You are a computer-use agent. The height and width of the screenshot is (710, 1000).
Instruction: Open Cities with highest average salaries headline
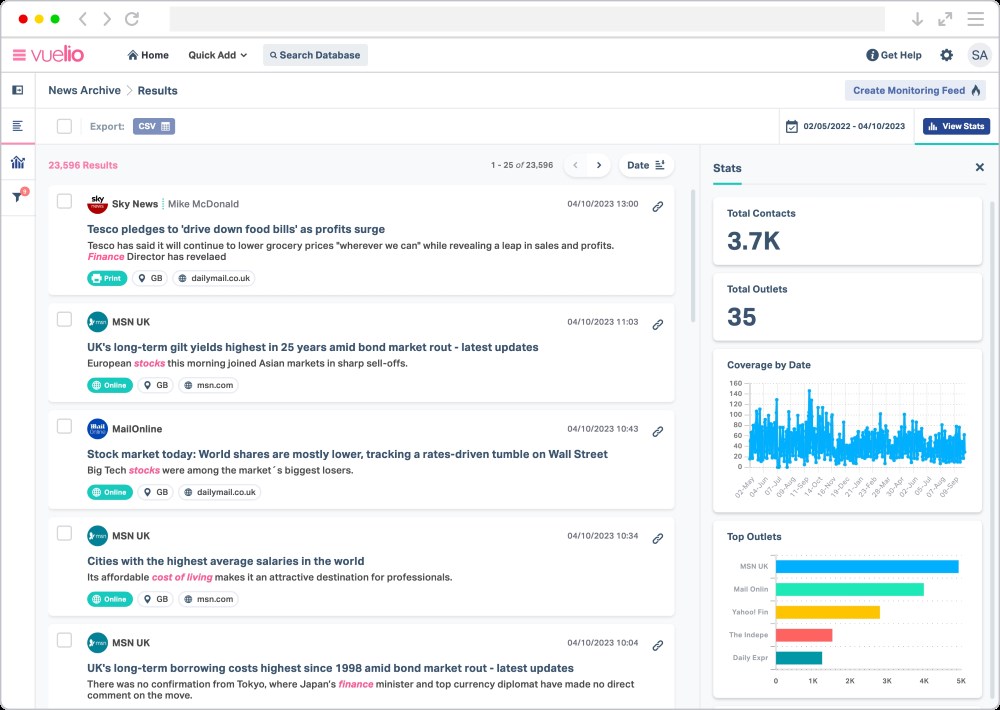pos(226,561)
